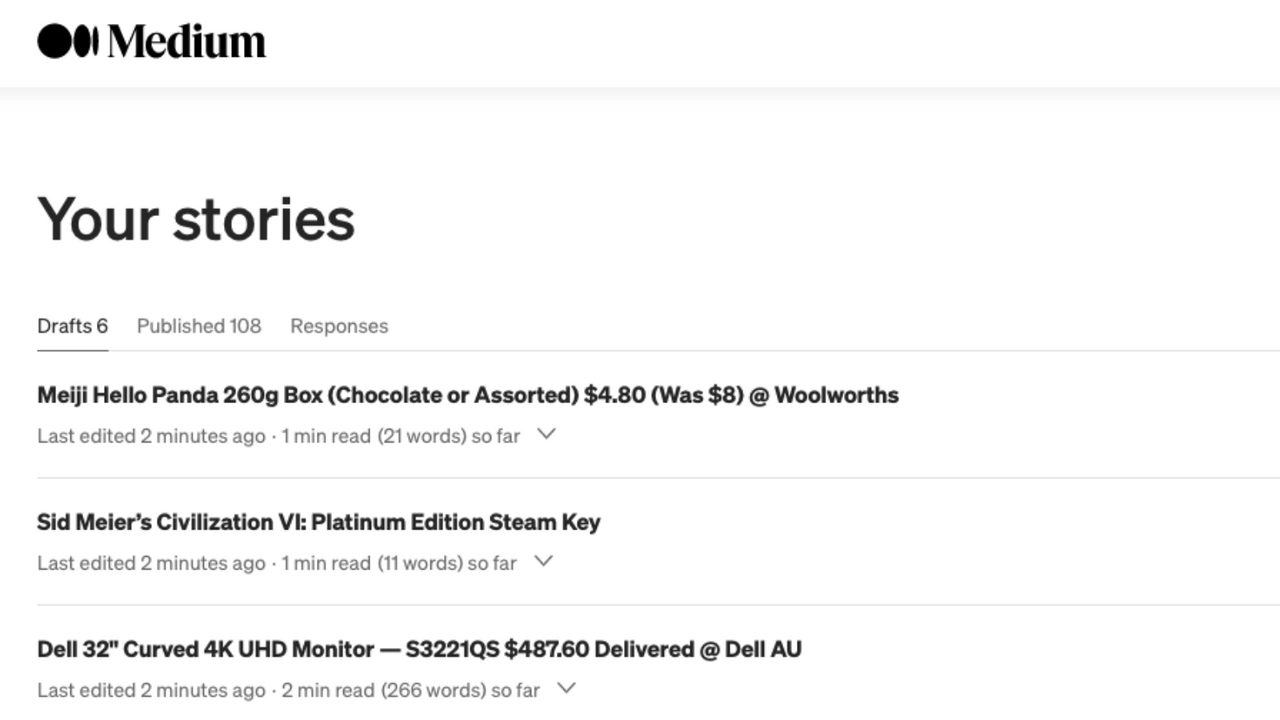Click the Medium wordmark text
1280x720 pixels.
pos(187,41)
